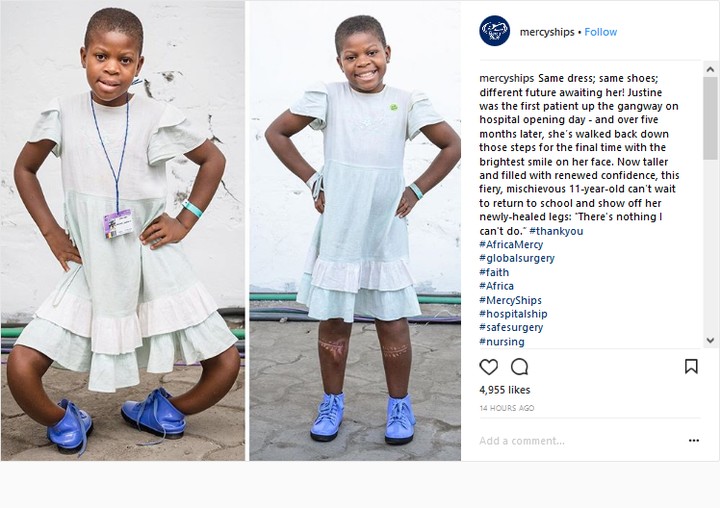Click the scroll up arrow in the caption
720x508 pixels.
tap(710, 69)
